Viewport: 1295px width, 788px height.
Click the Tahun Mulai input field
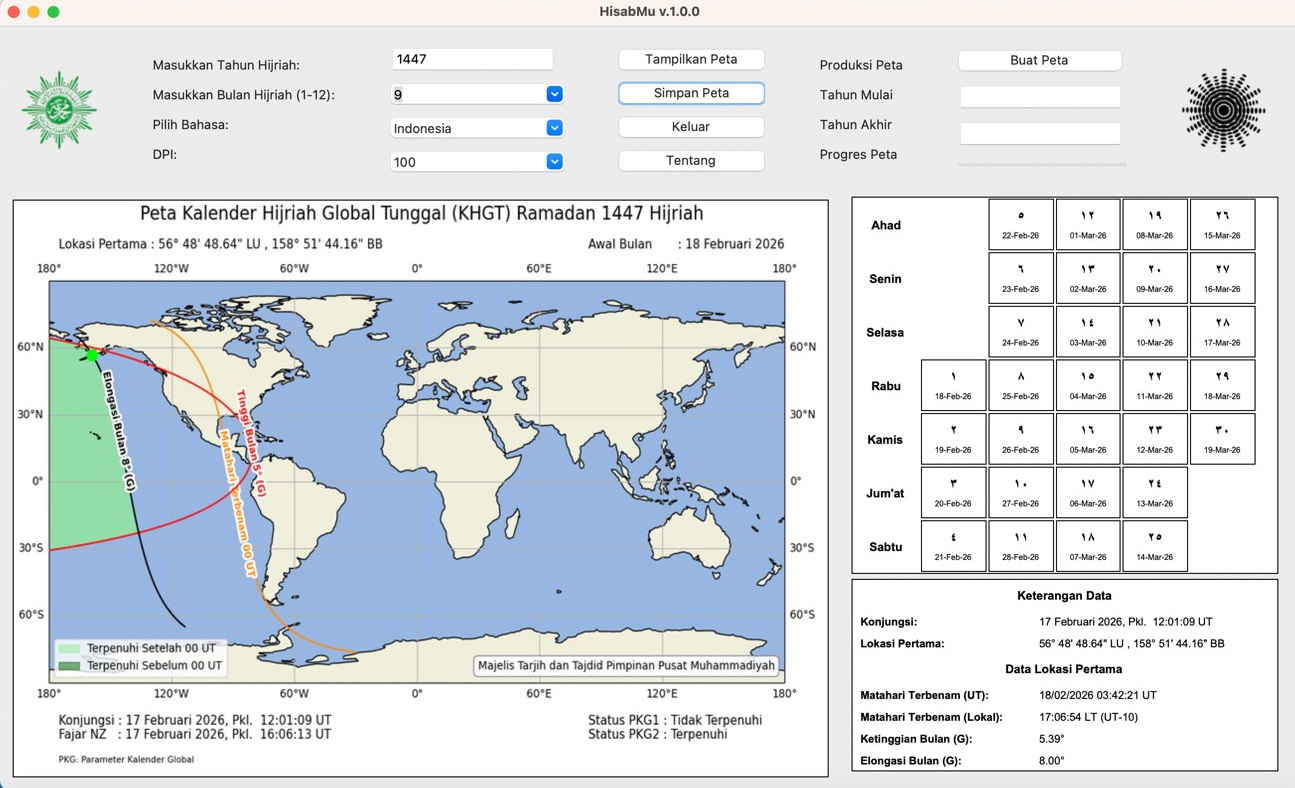[1040, 97]
